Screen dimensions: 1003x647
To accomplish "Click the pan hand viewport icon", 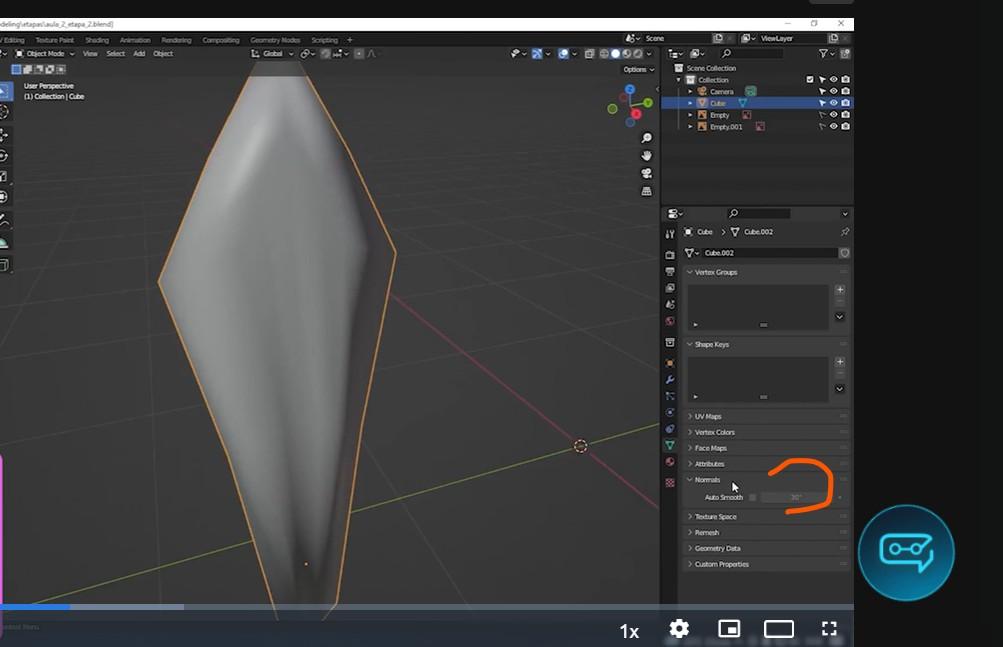I will point(647,155).
